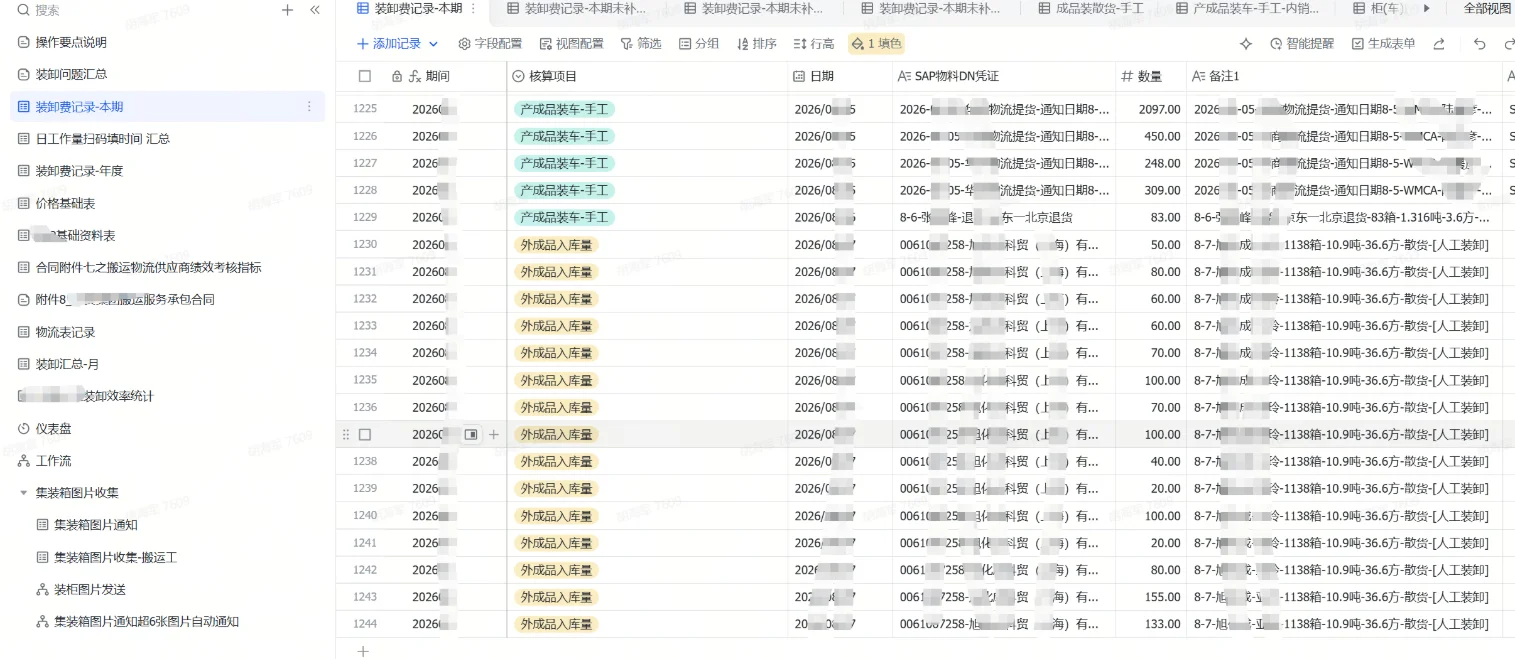Open the 筛选 filter tool
This screenshot has width=1515, height=659.
point(641,44)
